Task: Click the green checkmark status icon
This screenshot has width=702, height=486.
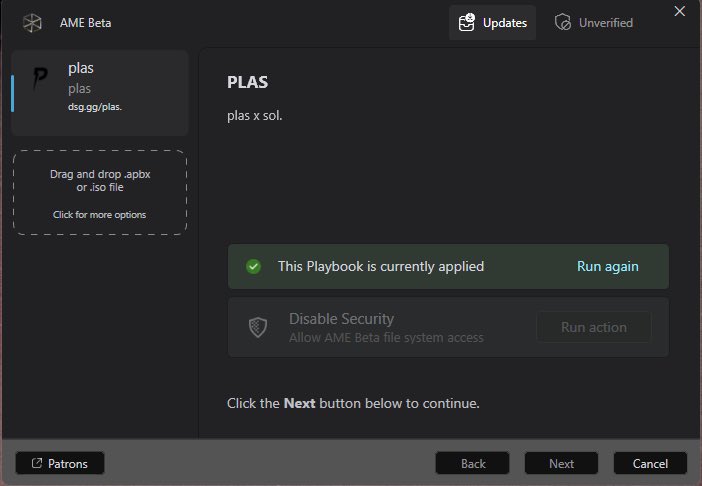Action: [x=253, y=266]
